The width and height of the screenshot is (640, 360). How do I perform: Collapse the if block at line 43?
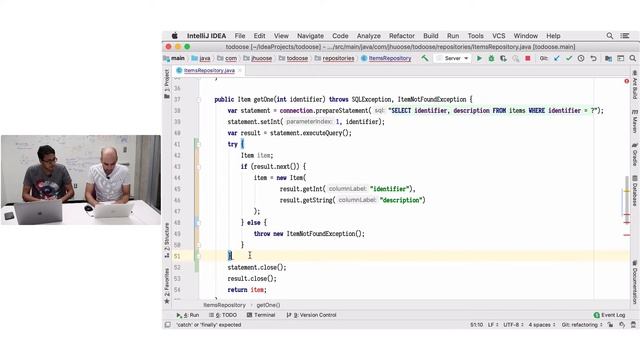click(x=198, y=167)
